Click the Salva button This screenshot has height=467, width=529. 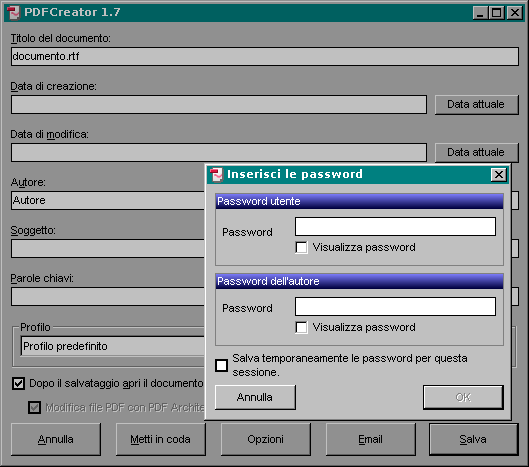coord(474,439)
